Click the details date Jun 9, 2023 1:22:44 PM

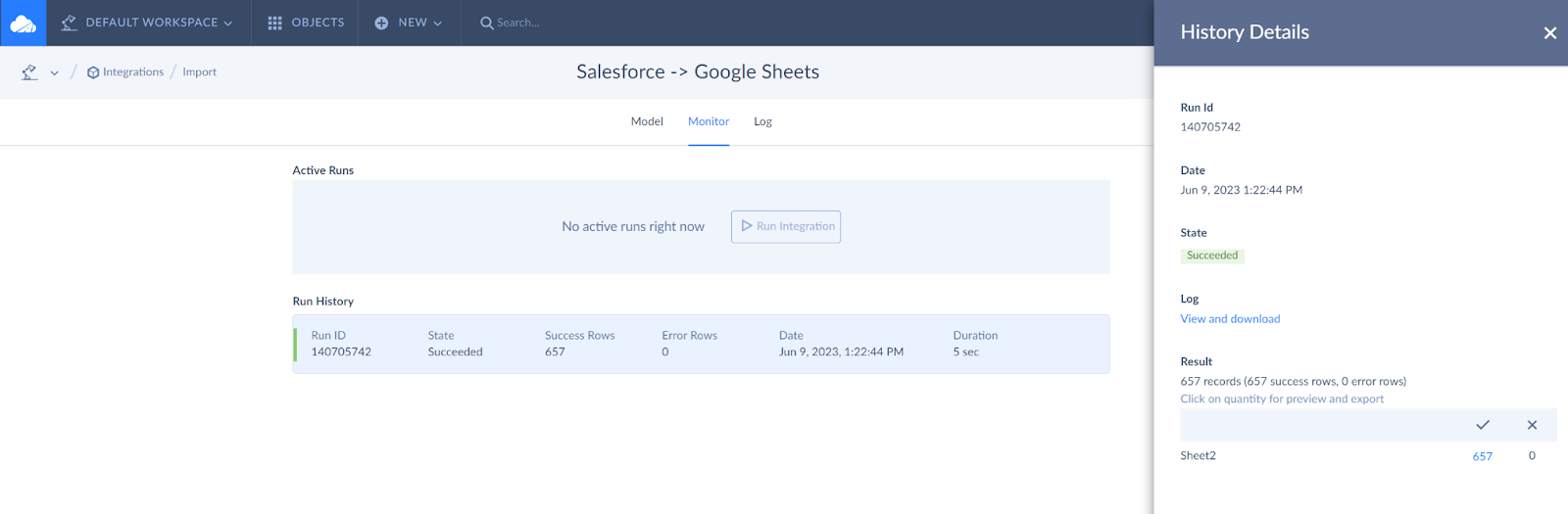pos(1241,190)
